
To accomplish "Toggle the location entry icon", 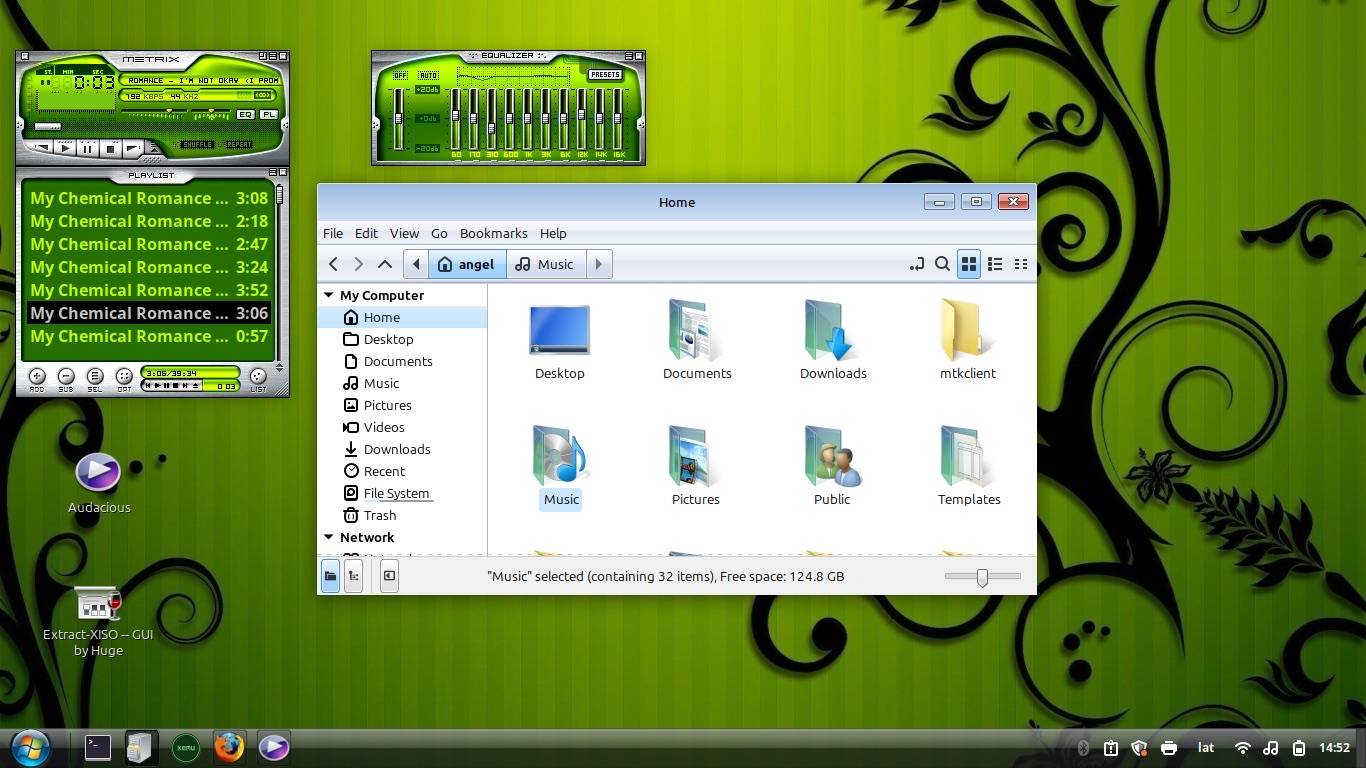I will pyautogui.click(x=916, y=264).
